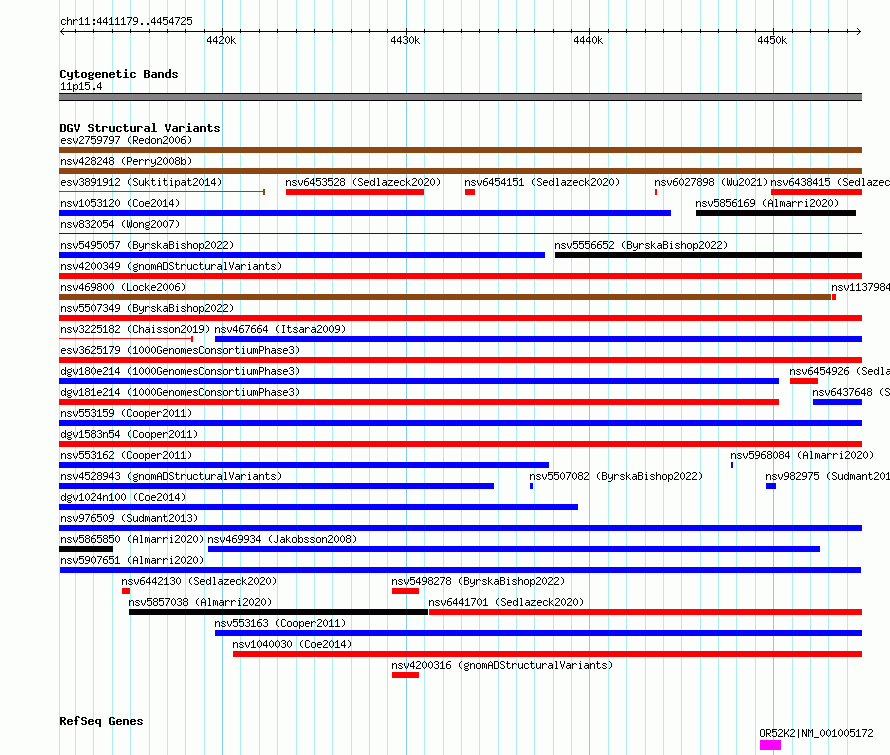Click the magenta OR52K2 gene block
Image resolution: width=890 pixels, height=755 pixels.
click(x=770, y=745)
